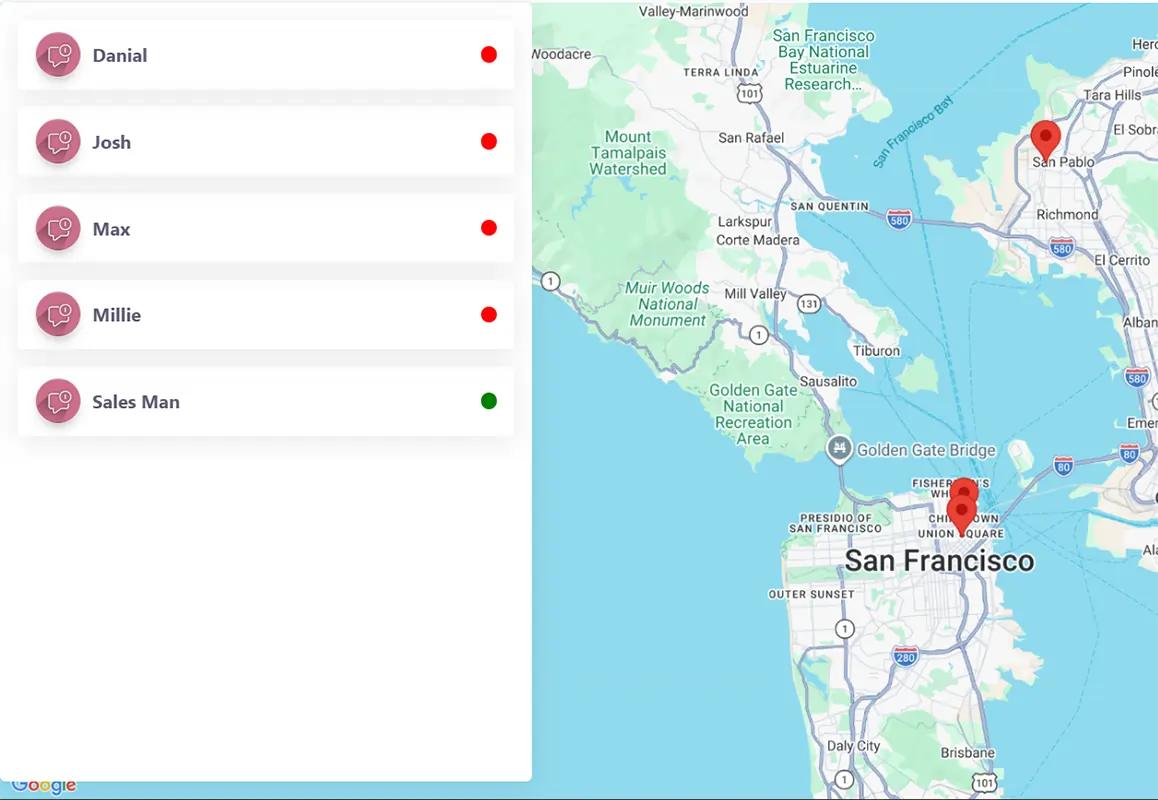Click the San Quentin map label
Screen dimensions: 1158x800
tap(829, 206)
